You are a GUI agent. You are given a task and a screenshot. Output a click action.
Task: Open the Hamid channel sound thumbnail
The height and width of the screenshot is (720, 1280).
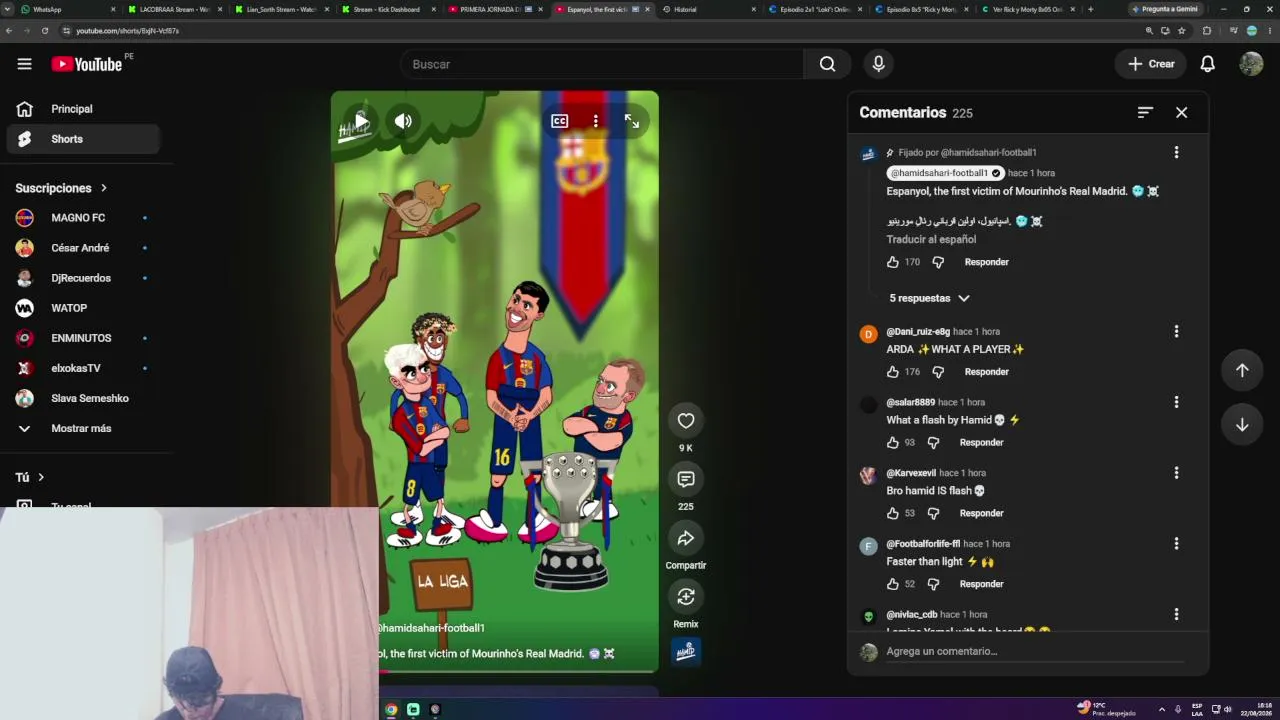tap(685, 652)
